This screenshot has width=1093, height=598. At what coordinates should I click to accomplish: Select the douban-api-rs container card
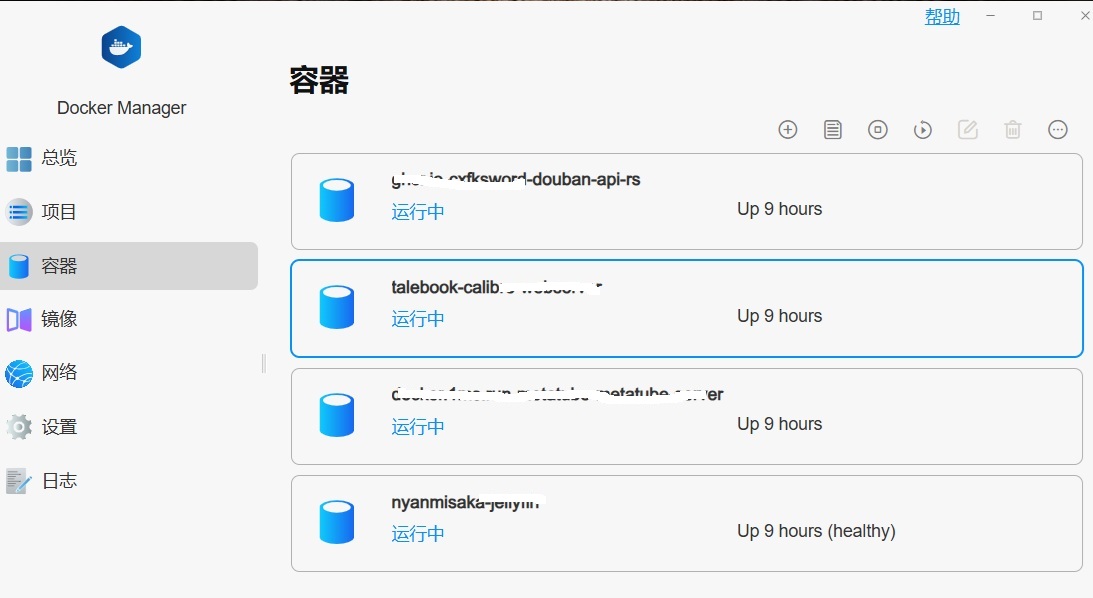point(687,201)
